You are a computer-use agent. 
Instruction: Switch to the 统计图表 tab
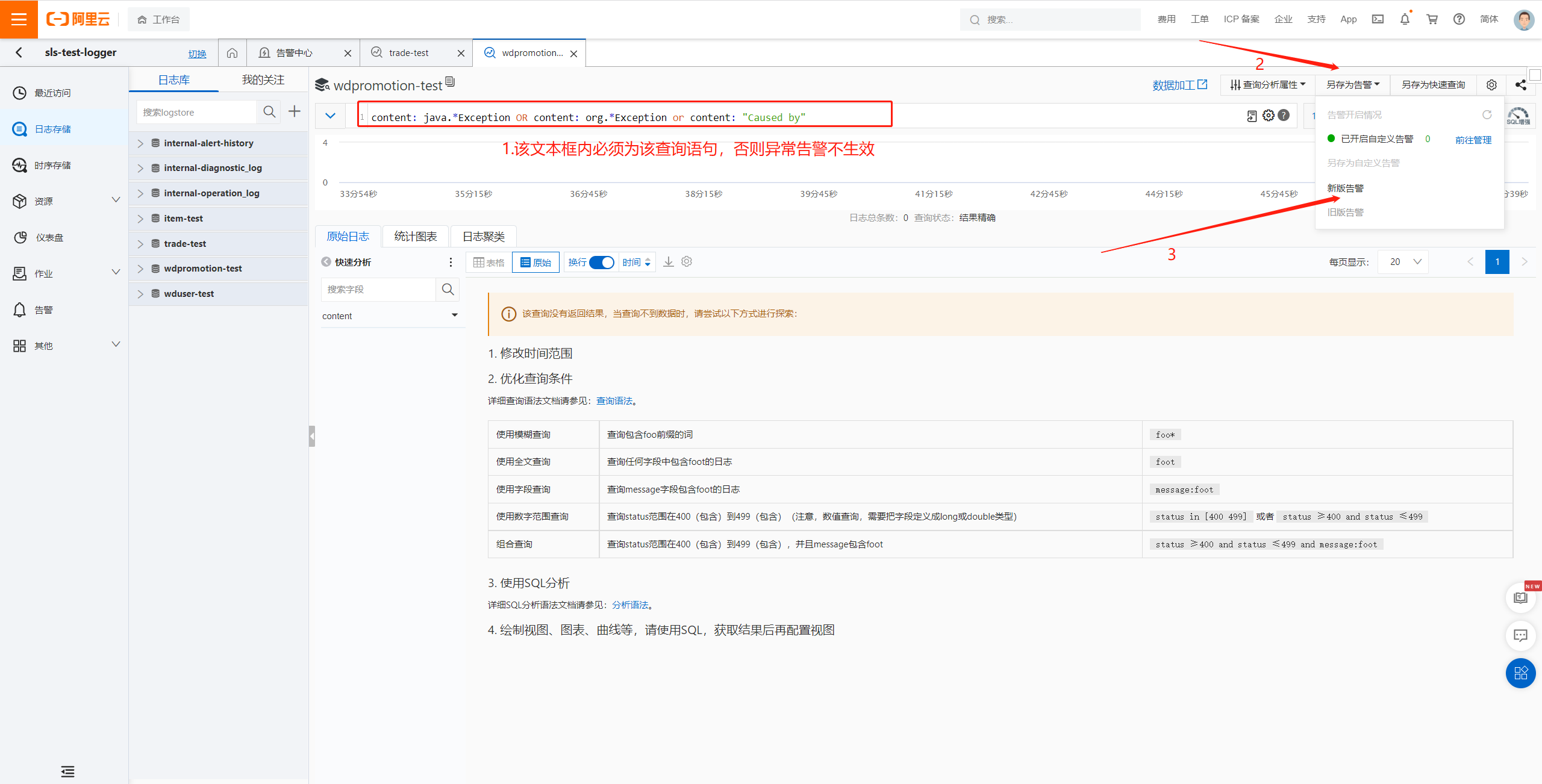point(415,237)
